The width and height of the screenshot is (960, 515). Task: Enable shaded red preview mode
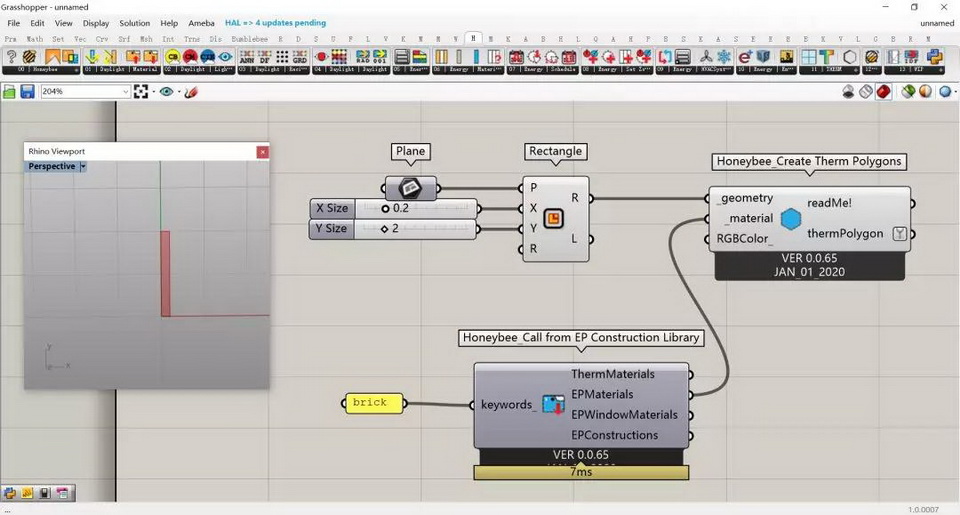pyautogui.click(x=884, y=92)
